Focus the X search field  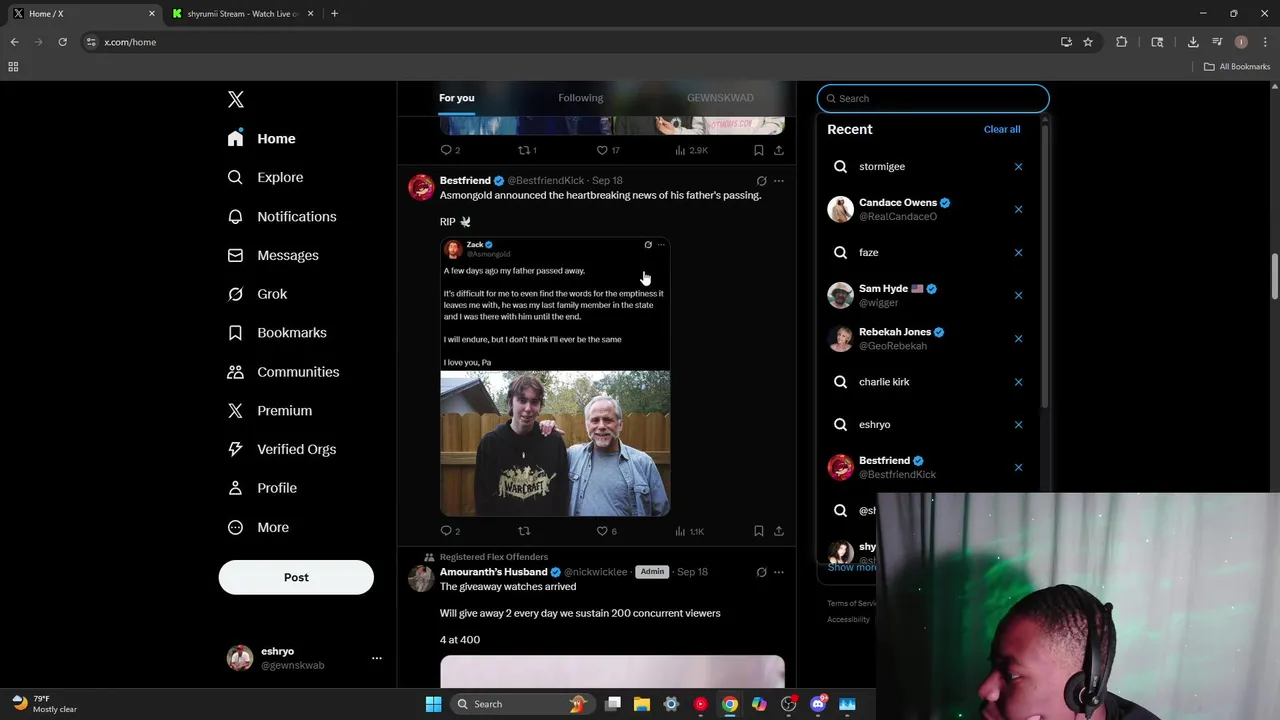(933, 98)
